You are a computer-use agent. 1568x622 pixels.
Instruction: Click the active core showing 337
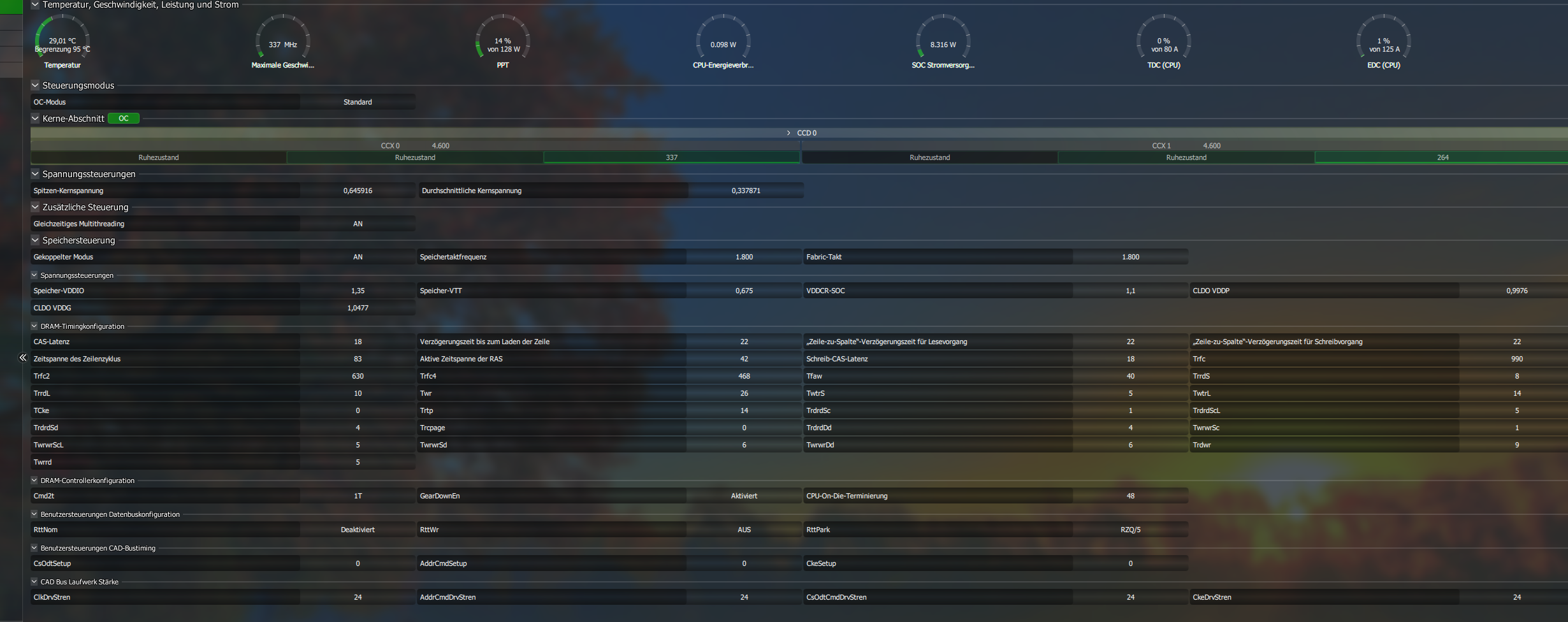pyautogui.click(x=671, y=157)
